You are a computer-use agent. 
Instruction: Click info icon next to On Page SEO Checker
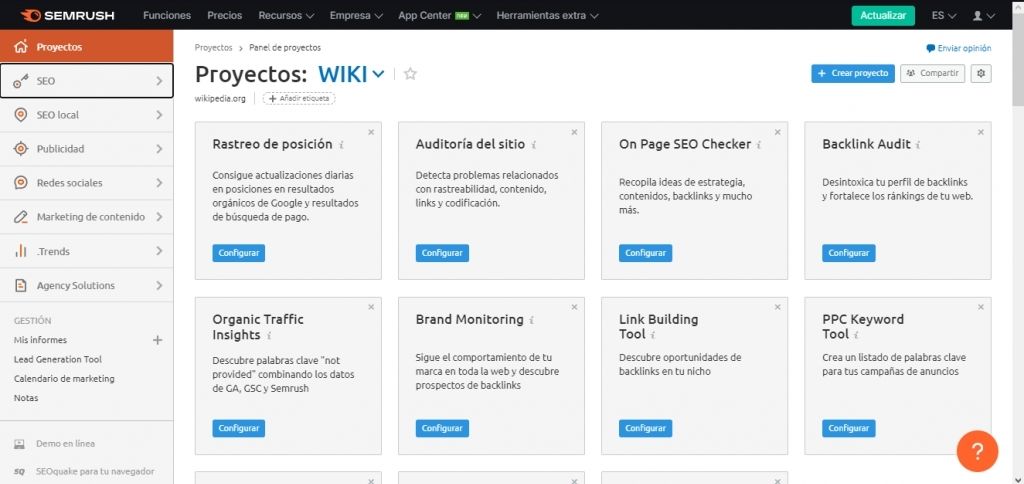pyautogui.click(x=759, y=145)
